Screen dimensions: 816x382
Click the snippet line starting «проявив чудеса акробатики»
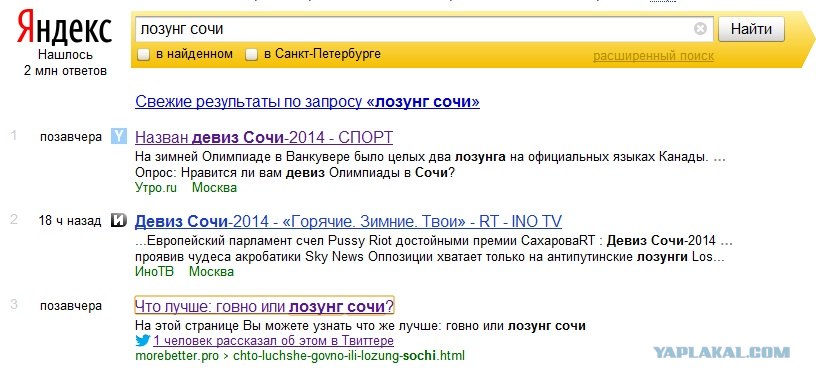[429, 257]
